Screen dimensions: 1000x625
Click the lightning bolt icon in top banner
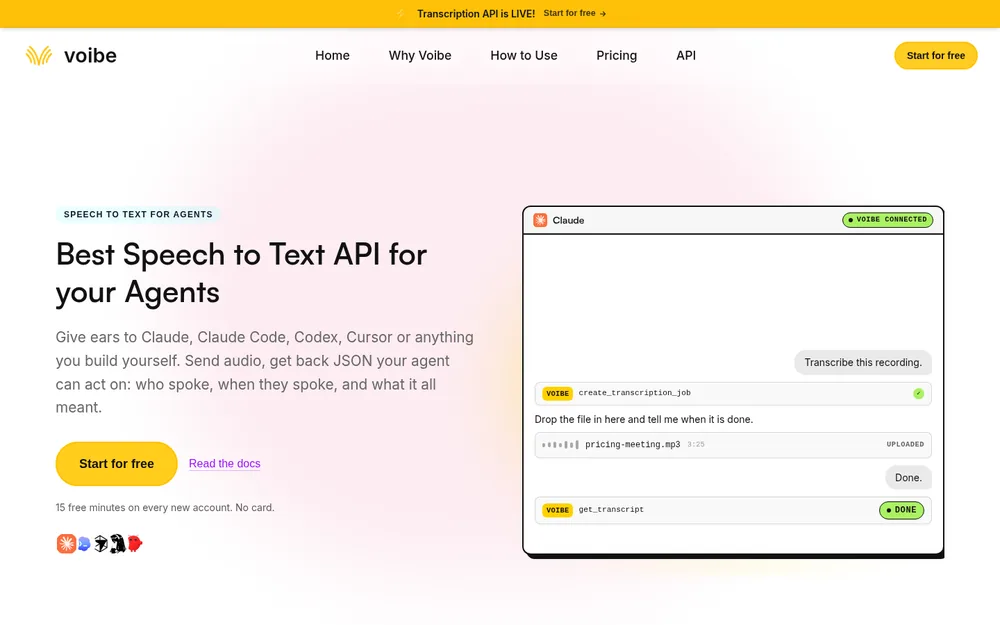click(x=401, y=13)
